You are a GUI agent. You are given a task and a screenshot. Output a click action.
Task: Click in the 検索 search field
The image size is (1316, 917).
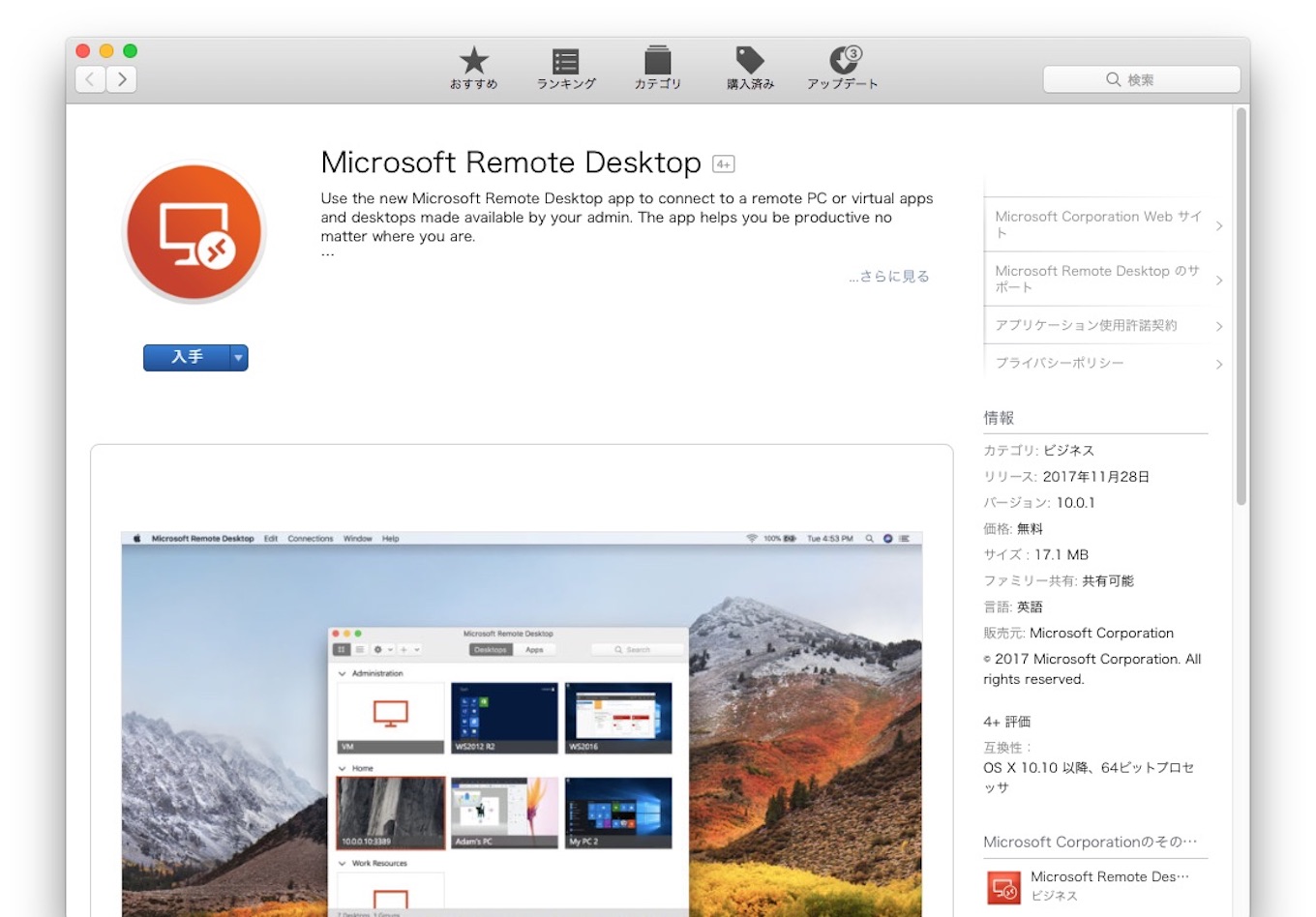point(1142,79)
